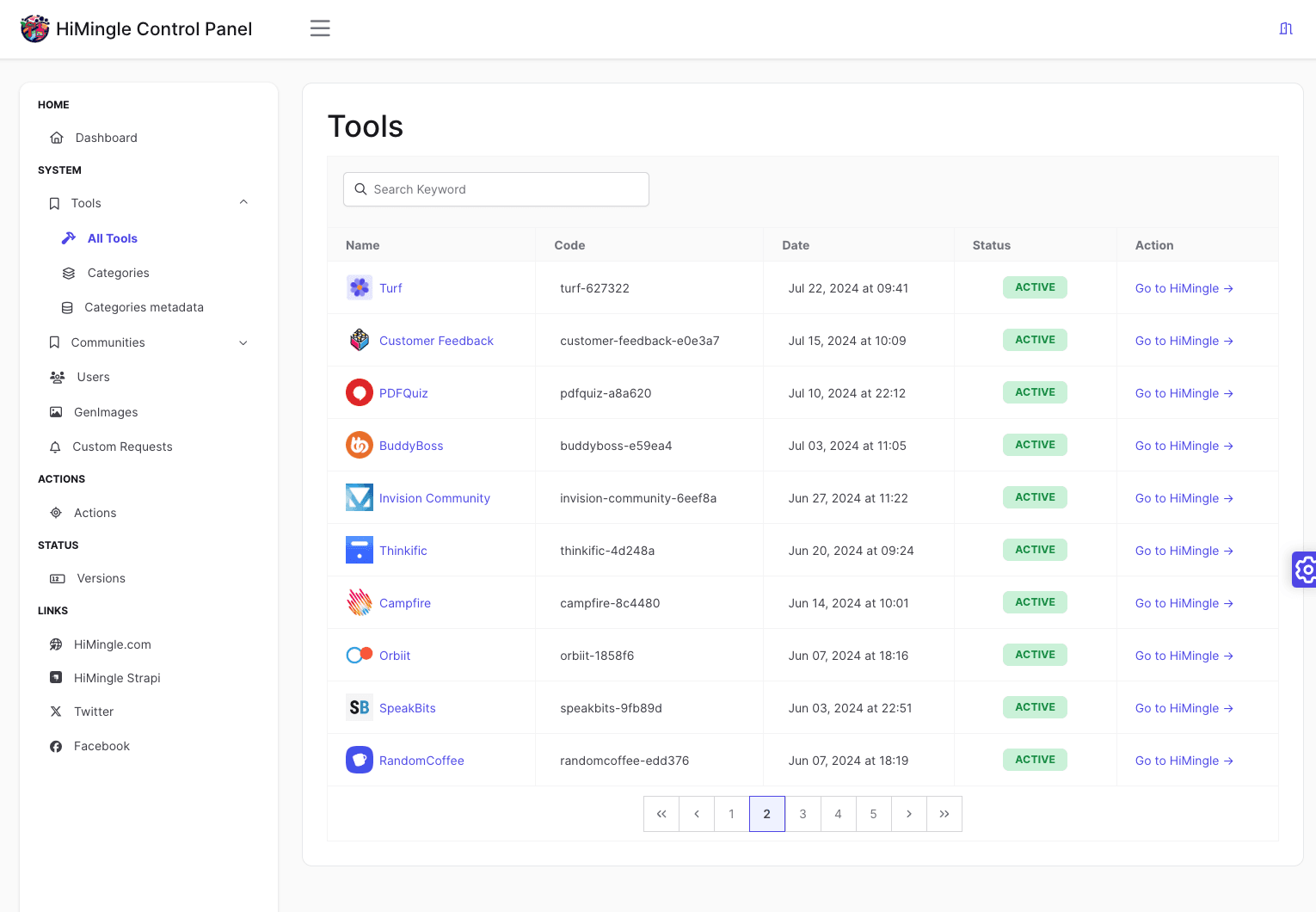
Task: Click the Users group icon
Action: tap(58, 377)
